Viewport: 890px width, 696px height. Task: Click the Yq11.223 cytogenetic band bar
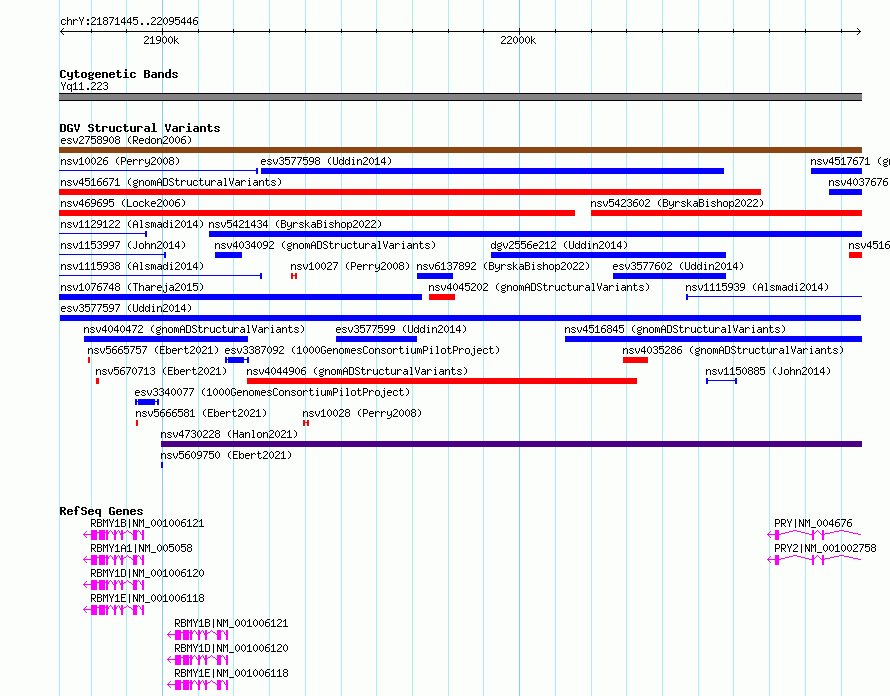[x=460, y=97]
